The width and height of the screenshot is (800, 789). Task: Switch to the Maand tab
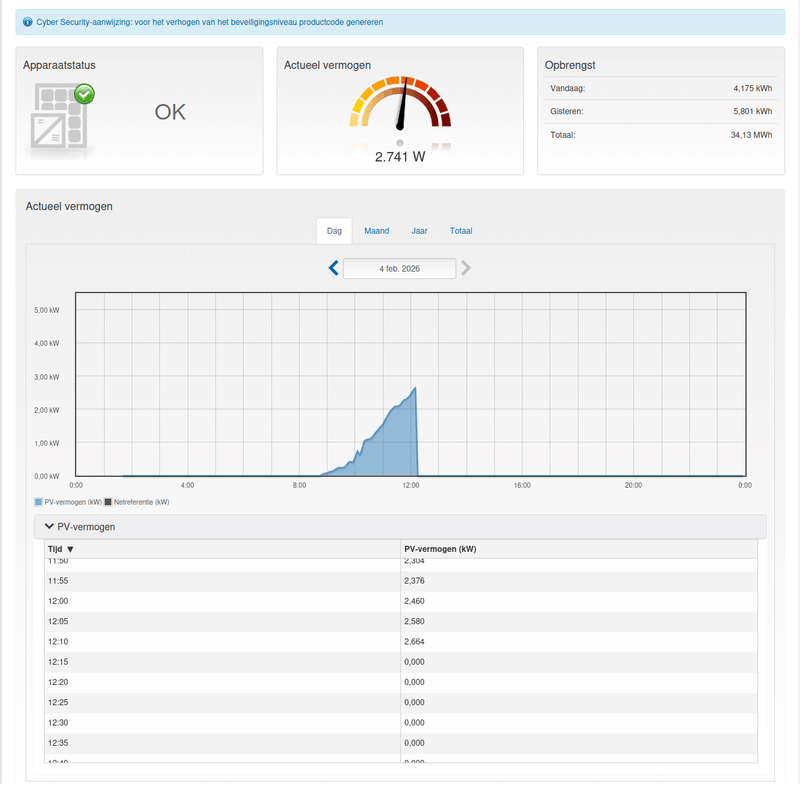(376, 231)
